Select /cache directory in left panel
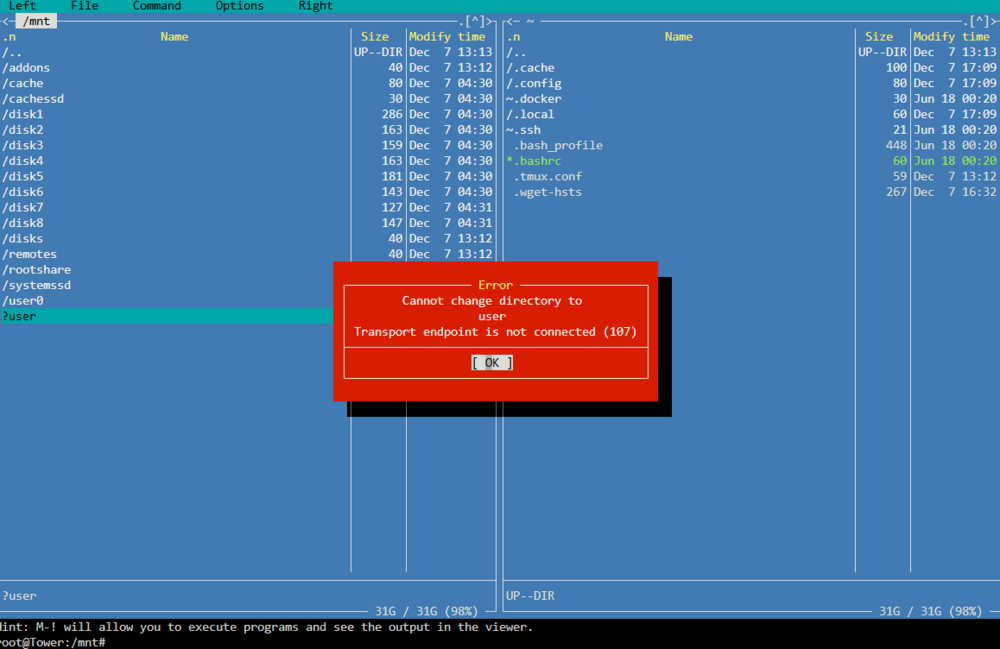The width and height of the screenshot is (1000, 649). pos(247,83)
